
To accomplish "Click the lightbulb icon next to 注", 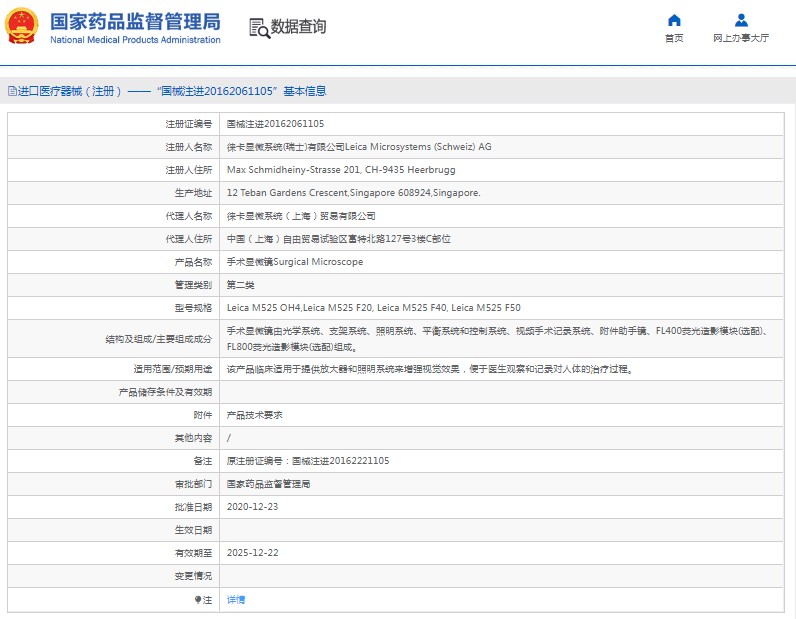I will coord(198,600).
